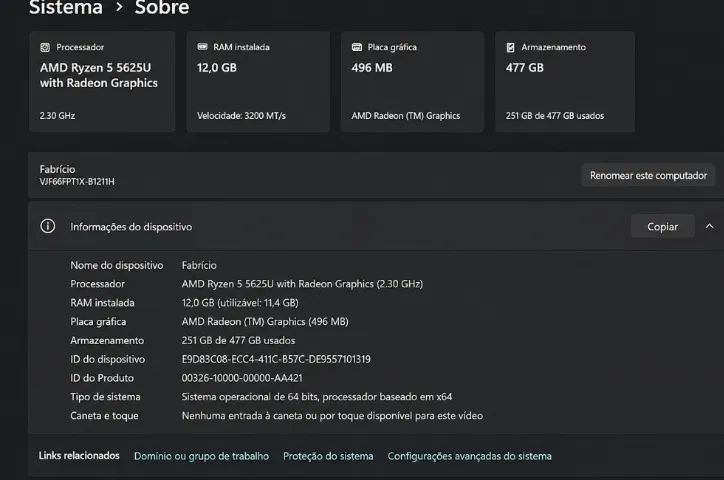Click the Caneta e toque label

pos(104,416)
